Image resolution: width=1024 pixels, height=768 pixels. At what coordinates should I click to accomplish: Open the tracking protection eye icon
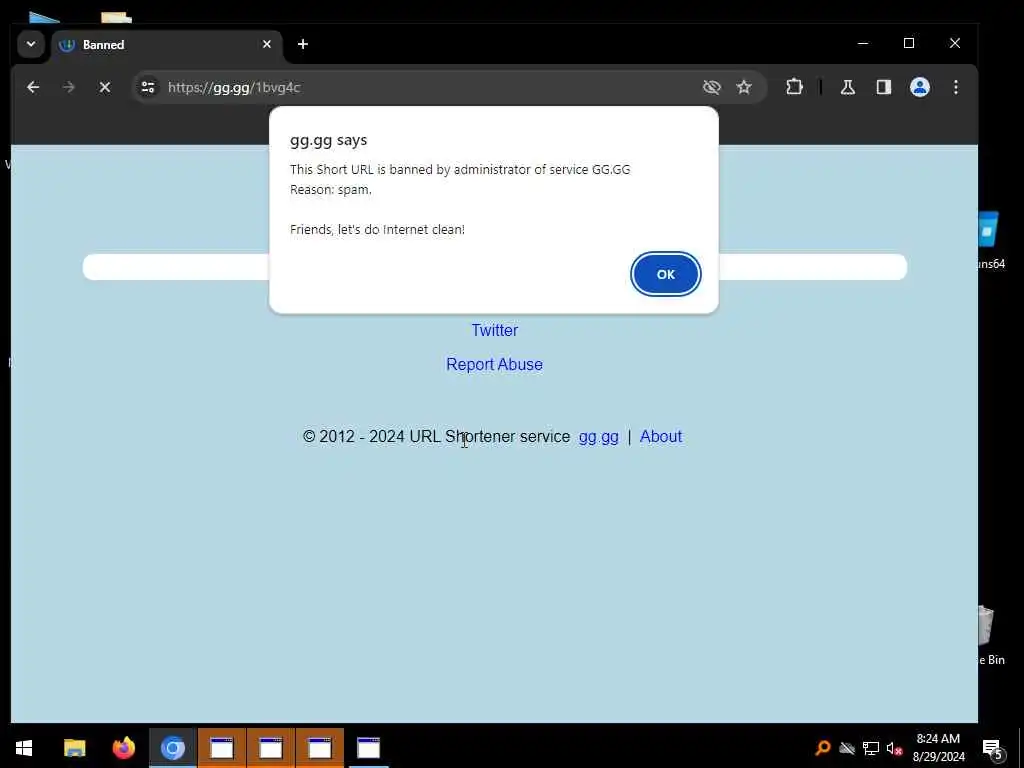tap(711, 88)
